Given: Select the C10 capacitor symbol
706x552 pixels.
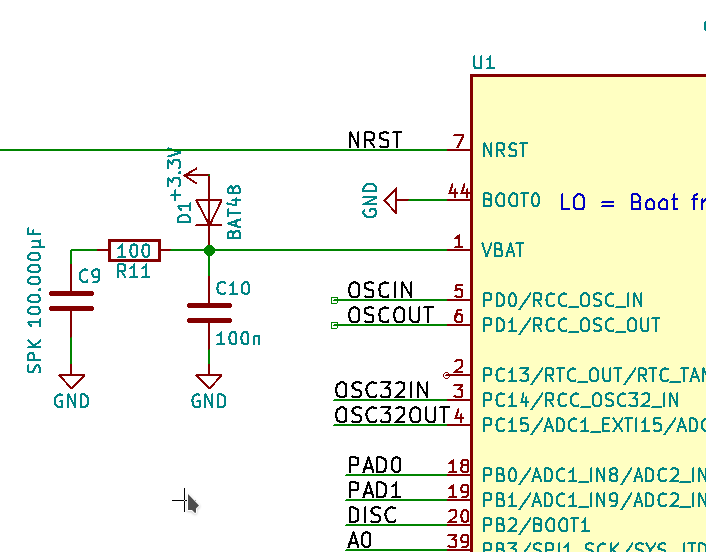Looking at the screenshot, I should pyautogui.click(x=209, y=313).
